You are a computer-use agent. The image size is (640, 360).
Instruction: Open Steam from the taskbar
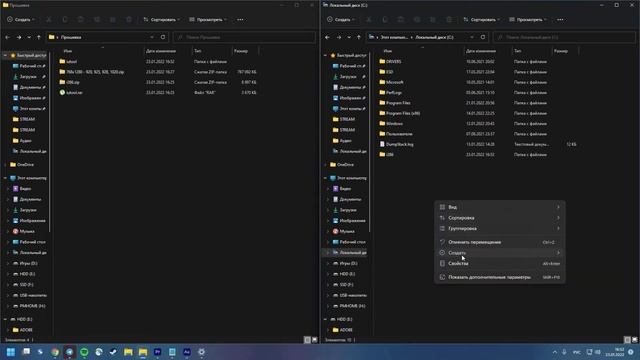point(113,352)
